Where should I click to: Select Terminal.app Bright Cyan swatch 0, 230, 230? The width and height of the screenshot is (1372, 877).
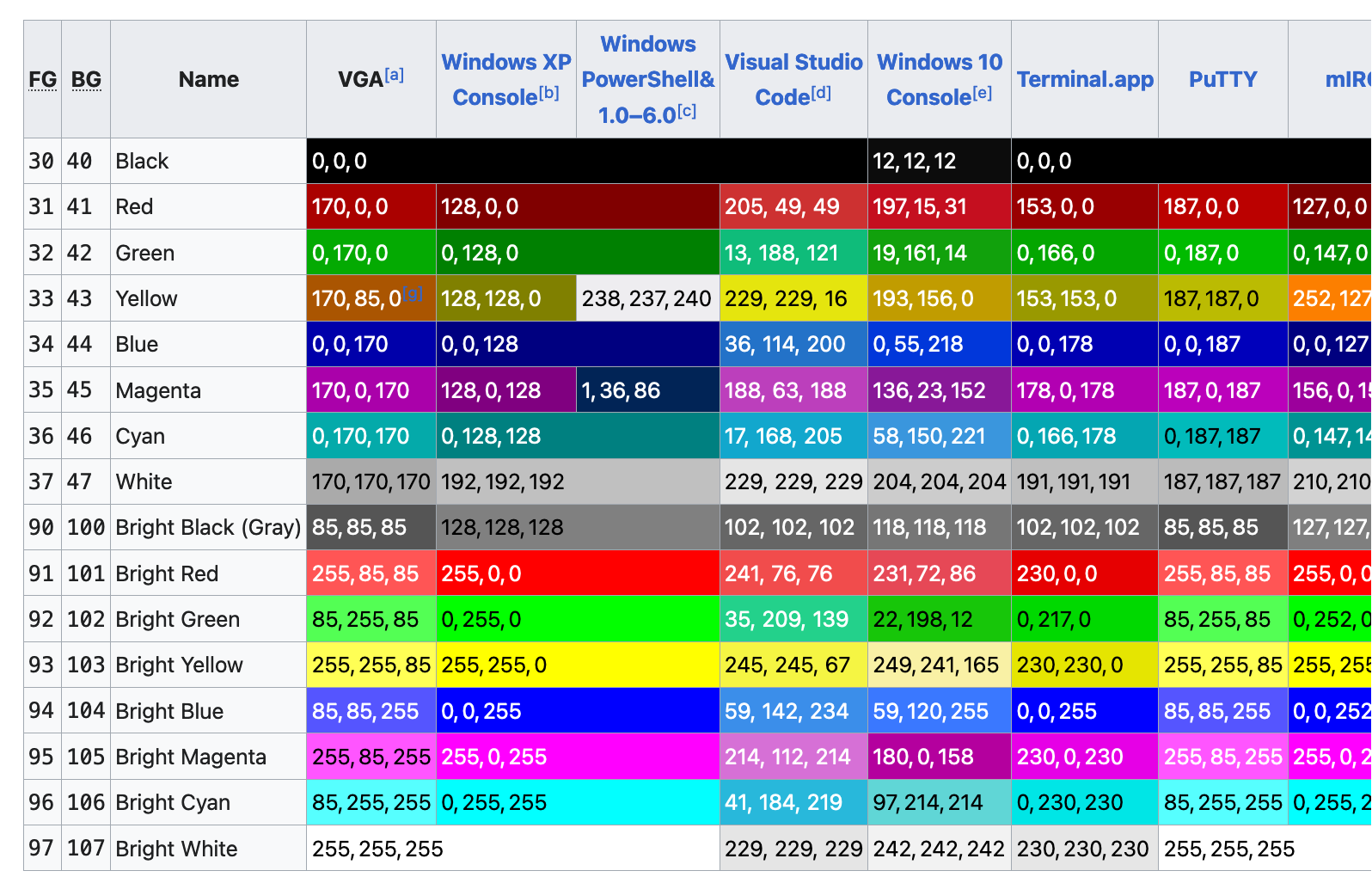tap(1085, 802)
